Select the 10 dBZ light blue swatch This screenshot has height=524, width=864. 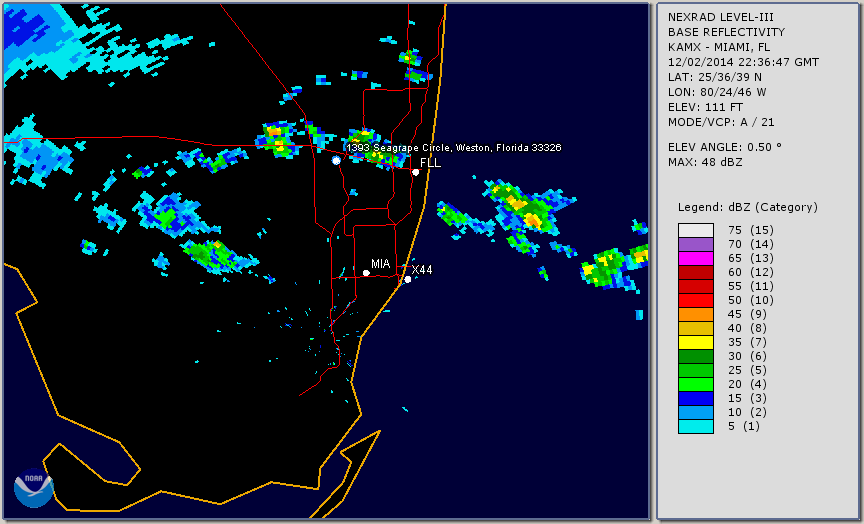coord(696,413)
